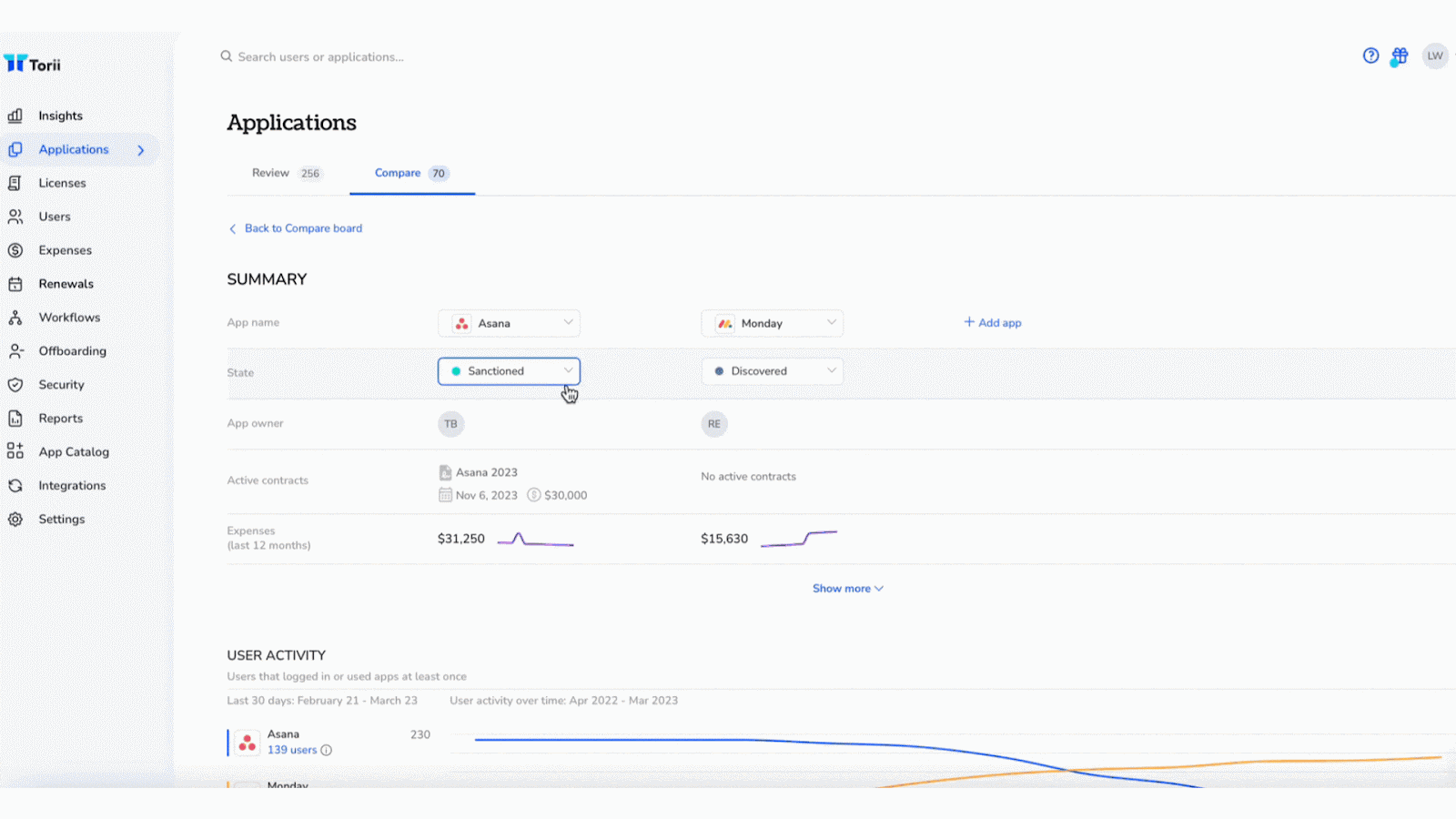This screenshot has width=1456, height=819.
Task: Open the gift what's new icon
Action: (x=1400, y=56)
